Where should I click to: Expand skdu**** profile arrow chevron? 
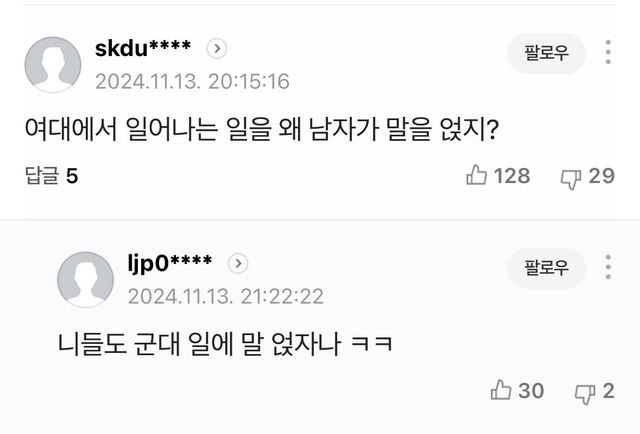point(217,48)
